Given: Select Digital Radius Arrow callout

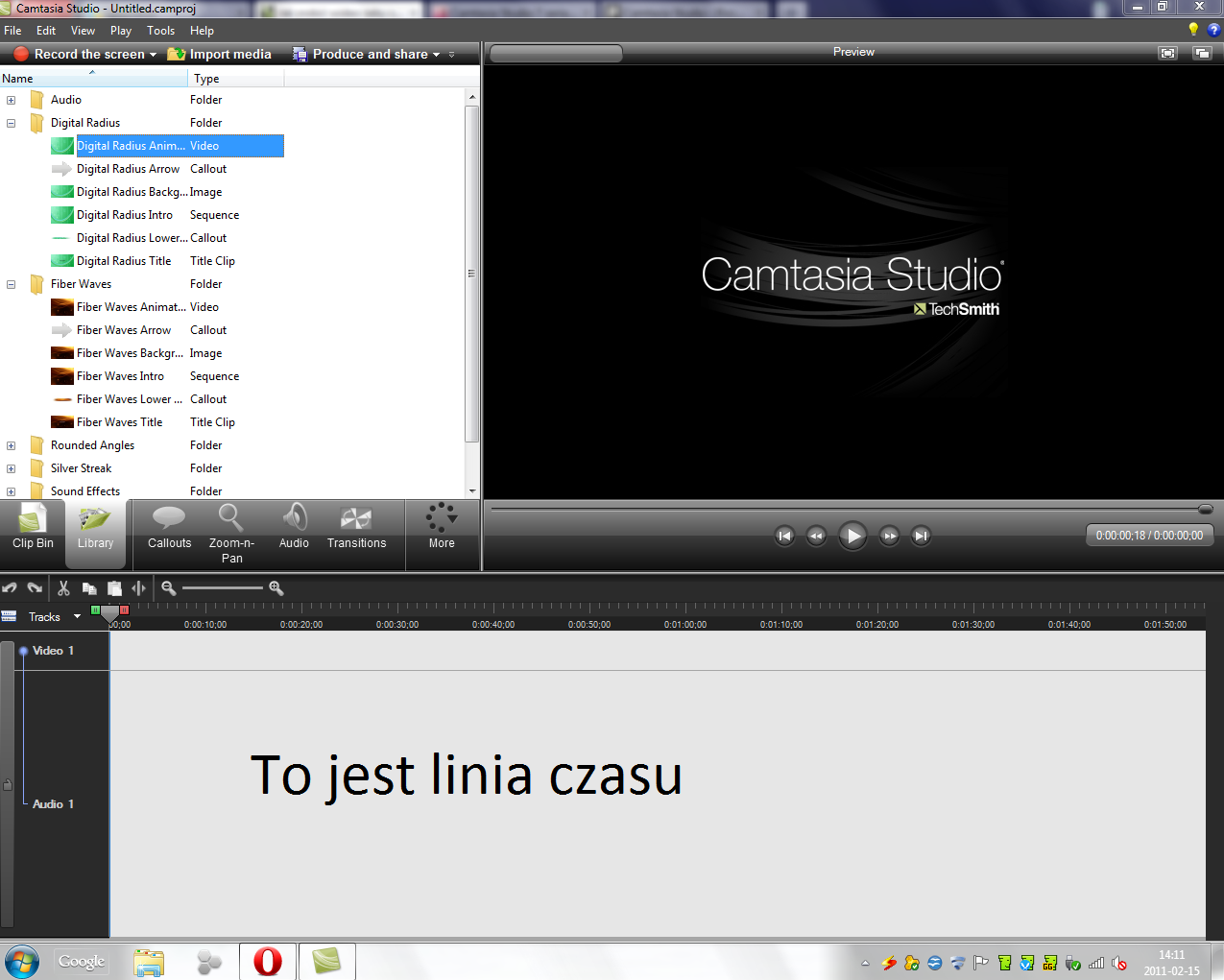Looking at the screenshot, I should (x=128, y=169).
